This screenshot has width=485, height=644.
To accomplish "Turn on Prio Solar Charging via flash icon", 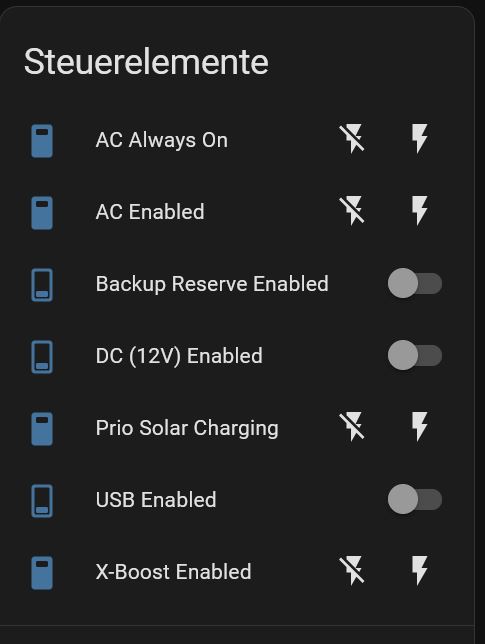I will pos(419,427).
